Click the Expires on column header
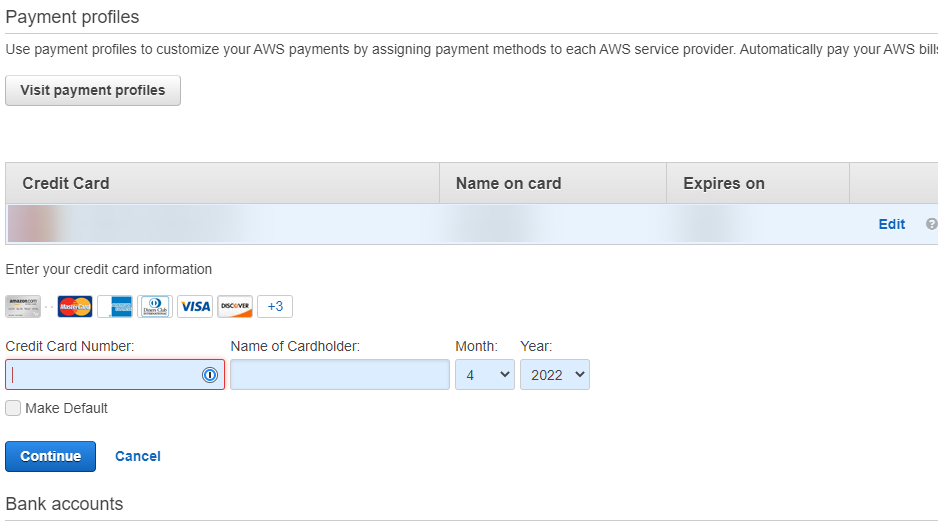This screenshot has width=938, height=531. pos(724,183)
